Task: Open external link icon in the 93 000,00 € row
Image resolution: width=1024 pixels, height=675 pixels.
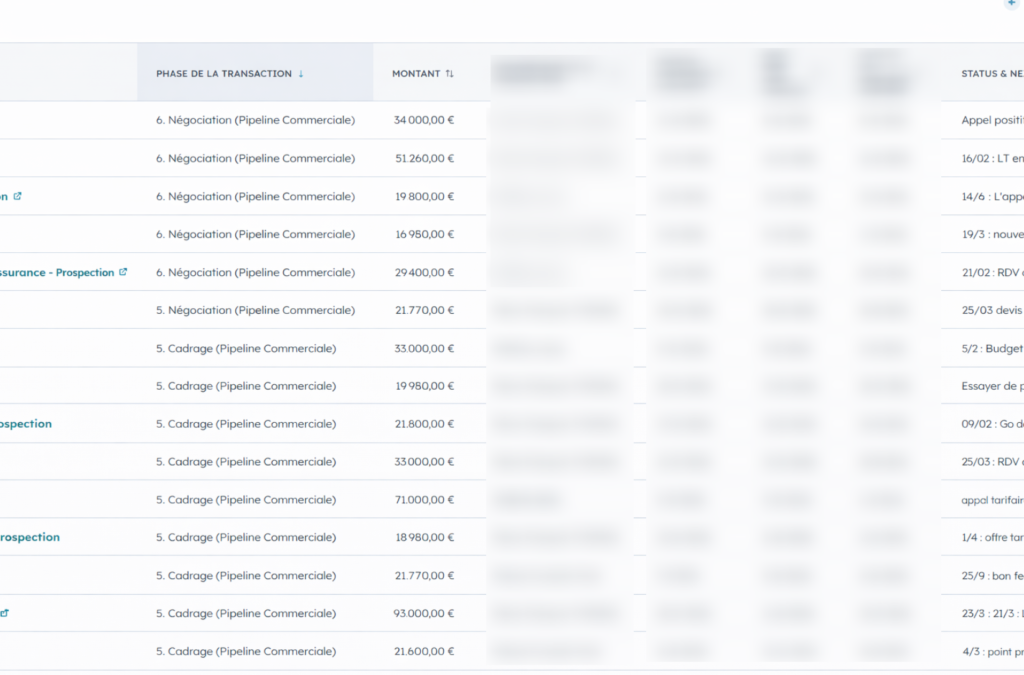Action: [5, 613]
